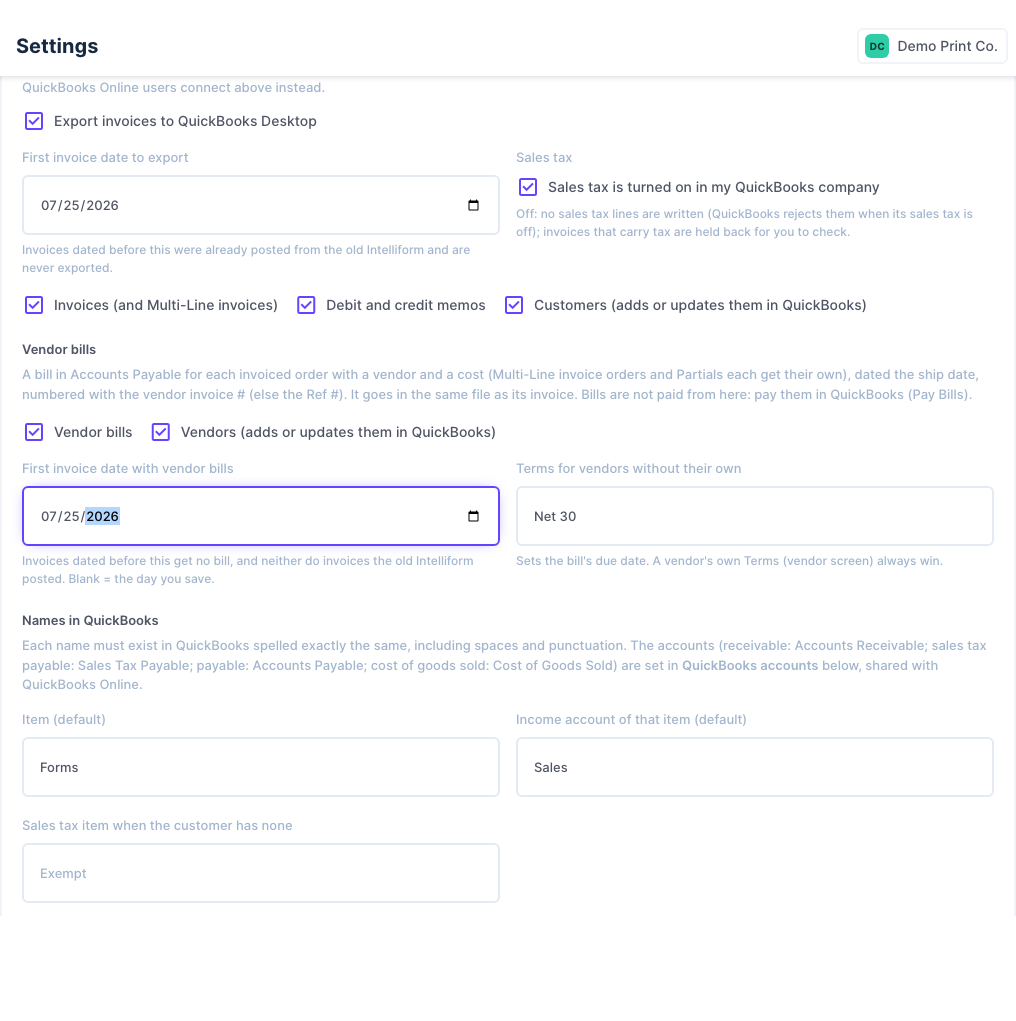
Task: Click the DC company avatar badge
Action: pyautogui.click(x=877, y=46)
